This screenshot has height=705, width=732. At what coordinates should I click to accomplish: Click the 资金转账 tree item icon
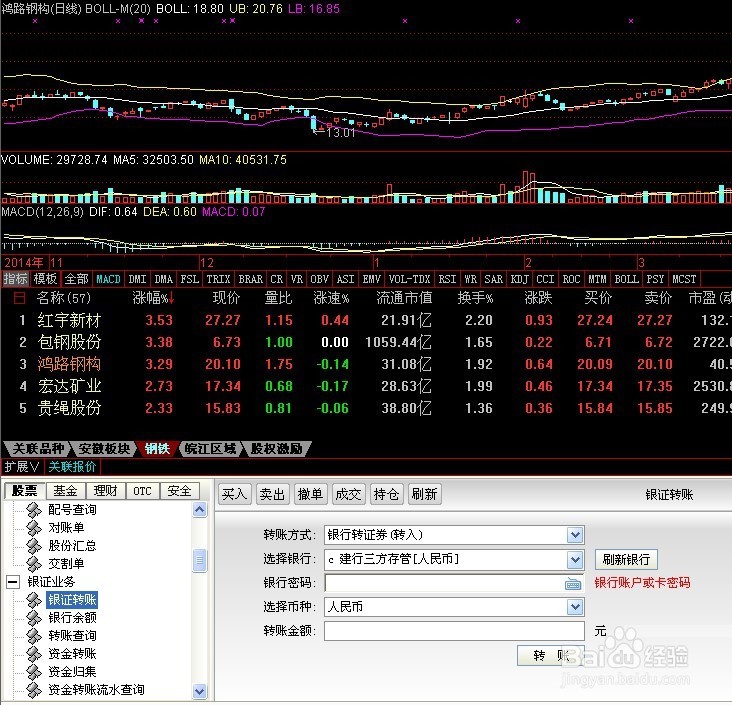(34, 654)
